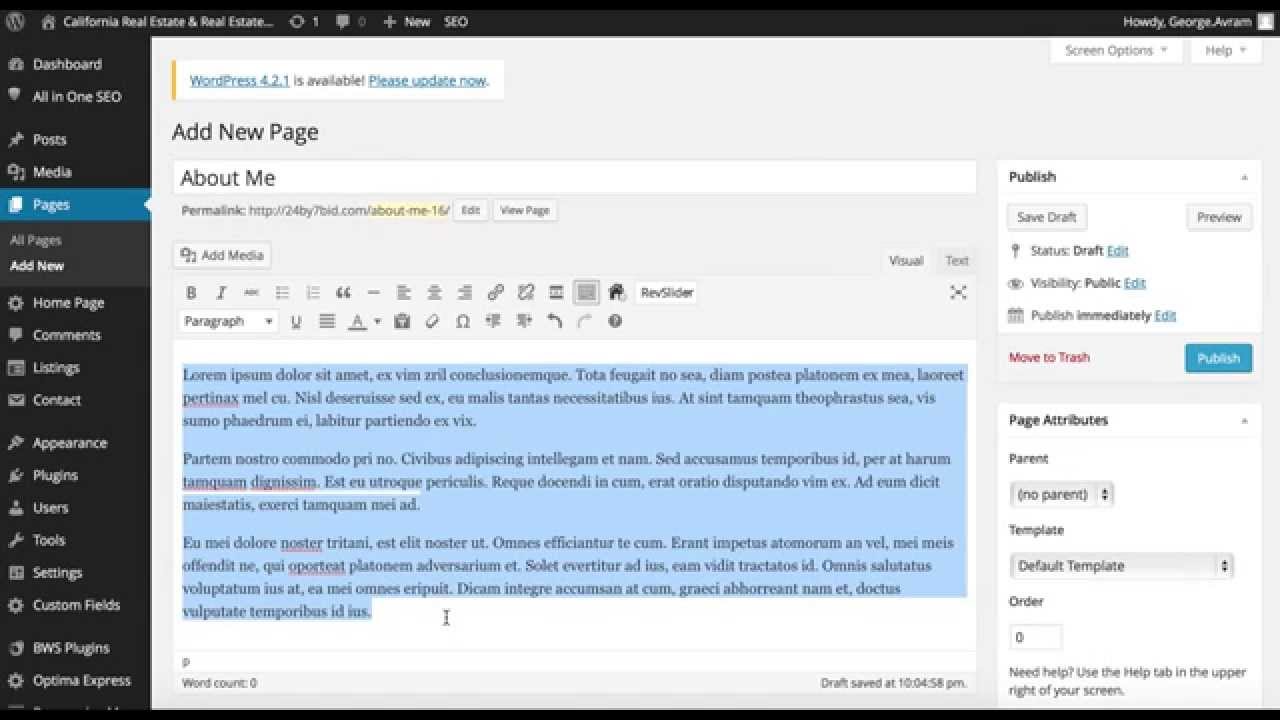This screenshot has width=1280, height=720.
Task: Click the house icon in editor toolbar
Action: 616,293
